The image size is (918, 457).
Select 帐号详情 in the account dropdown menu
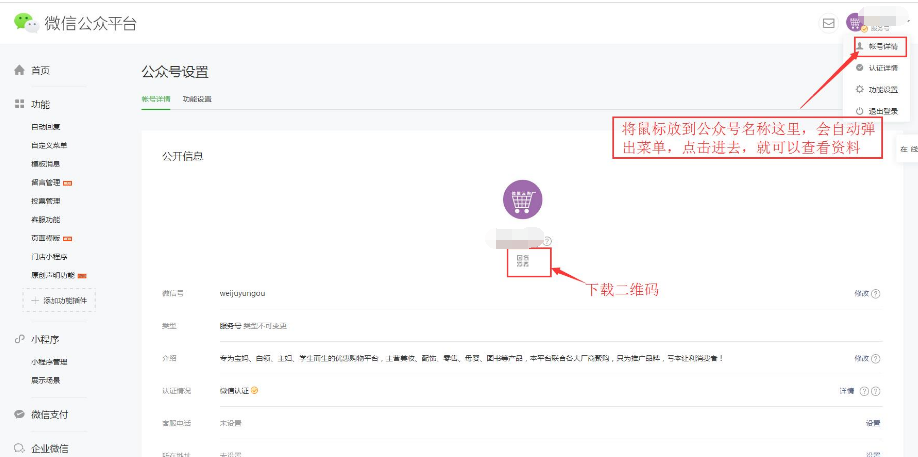(882, 47)
